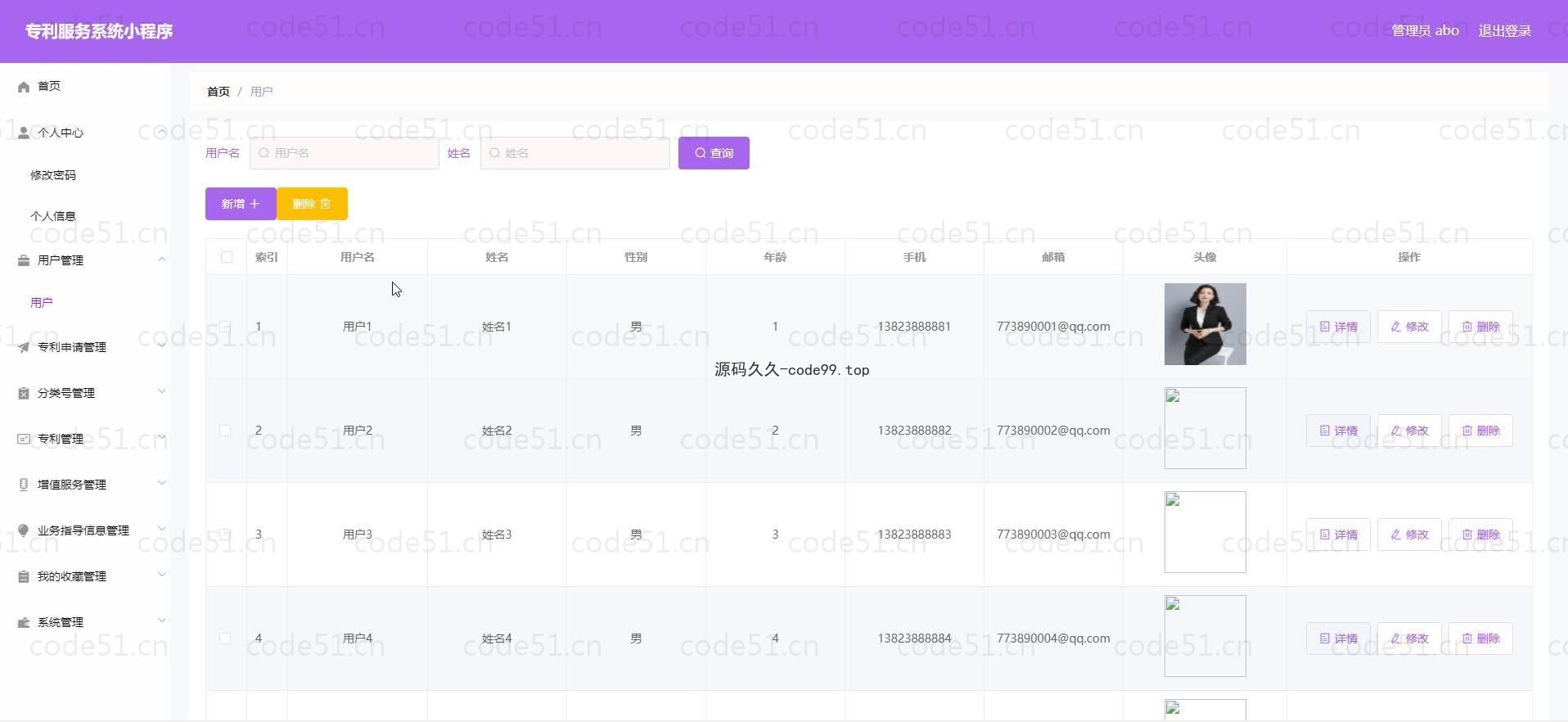Image resolution: width=1568 pixels, height=722 pixels.
Task: Click the broken avatar image of 用户2
Action: pyautogui.click(x=1205, y=428)
